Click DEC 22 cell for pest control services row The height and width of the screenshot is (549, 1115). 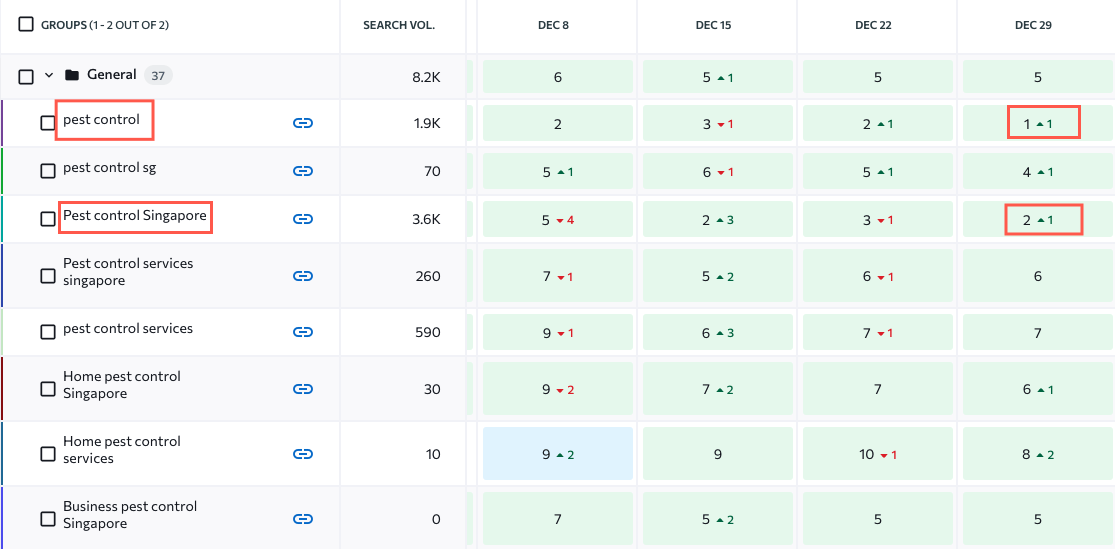[x=877, y=332]
